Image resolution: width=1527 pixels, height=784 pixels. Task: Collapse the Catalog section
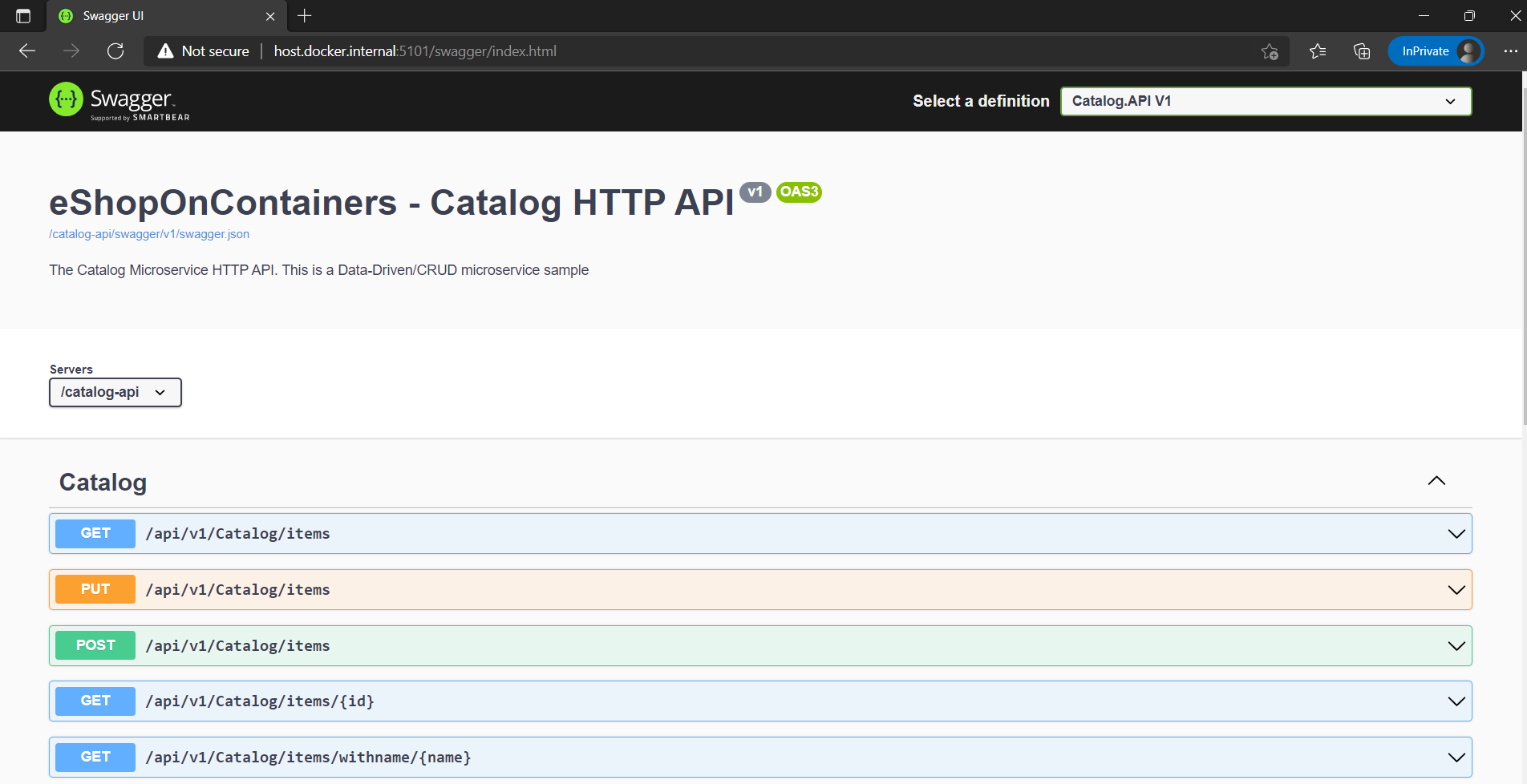[1436, 480]
